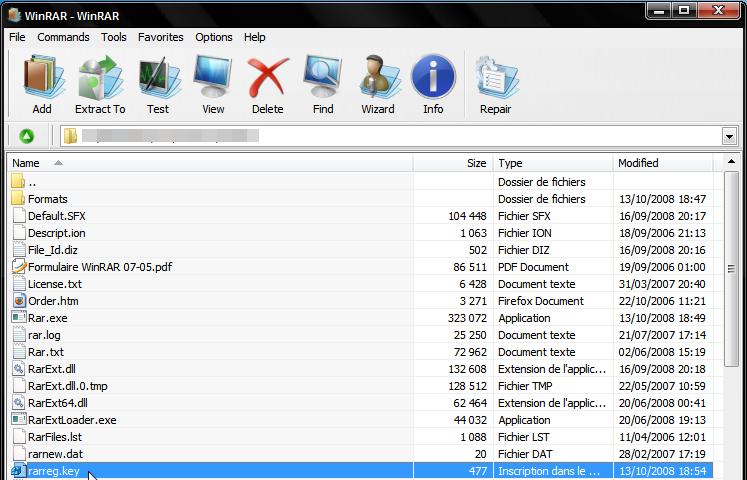747x480 pixels.
Task: Select the Default.SFX file
Action: tap(57, 216)
